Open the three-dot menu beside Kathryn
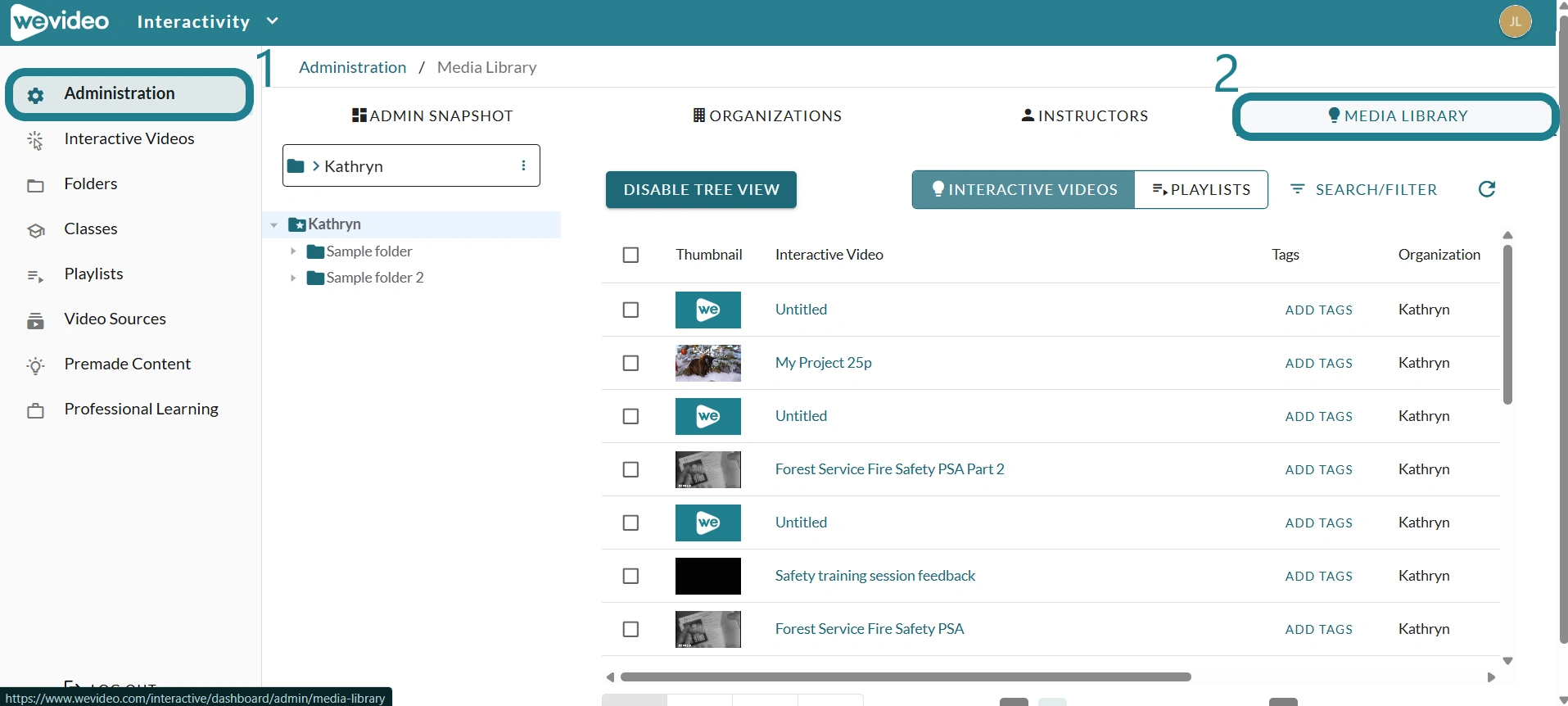This screenshot has width=1568, height=706. (x=523, y=165)
